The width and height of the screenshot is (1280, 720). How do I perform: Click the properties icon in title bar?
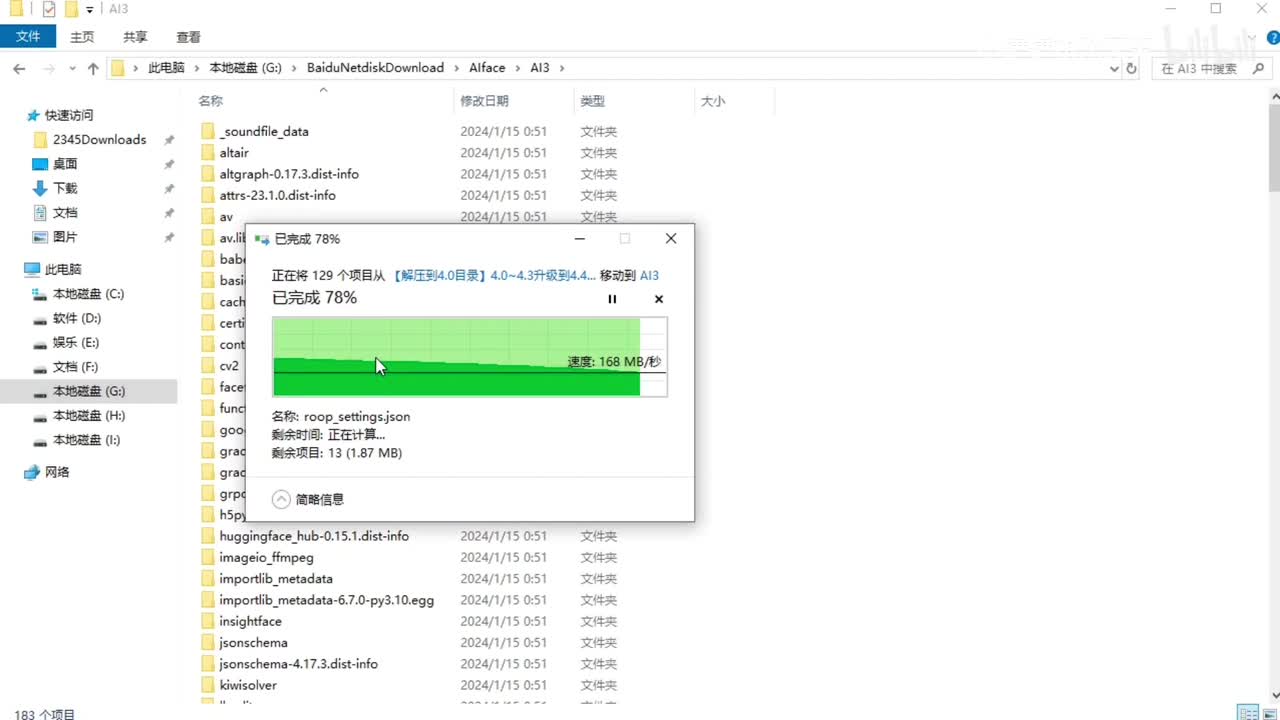[x=49, y=10]
